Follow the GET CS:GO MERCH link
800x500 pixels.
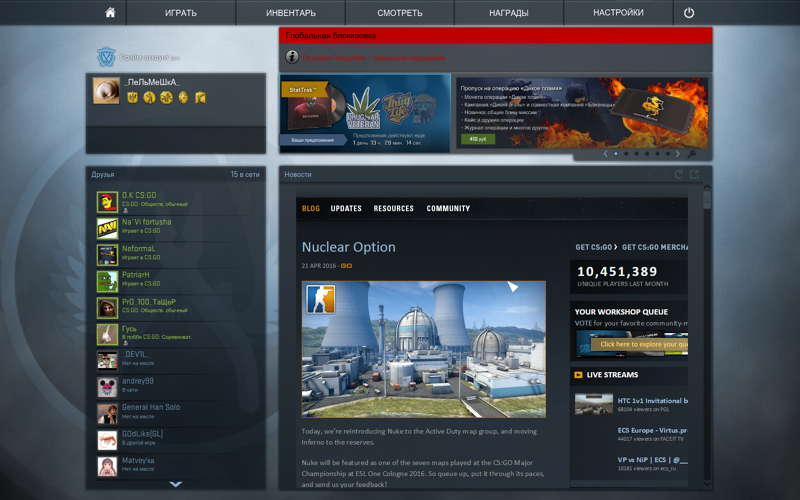[x=655, y=247]
